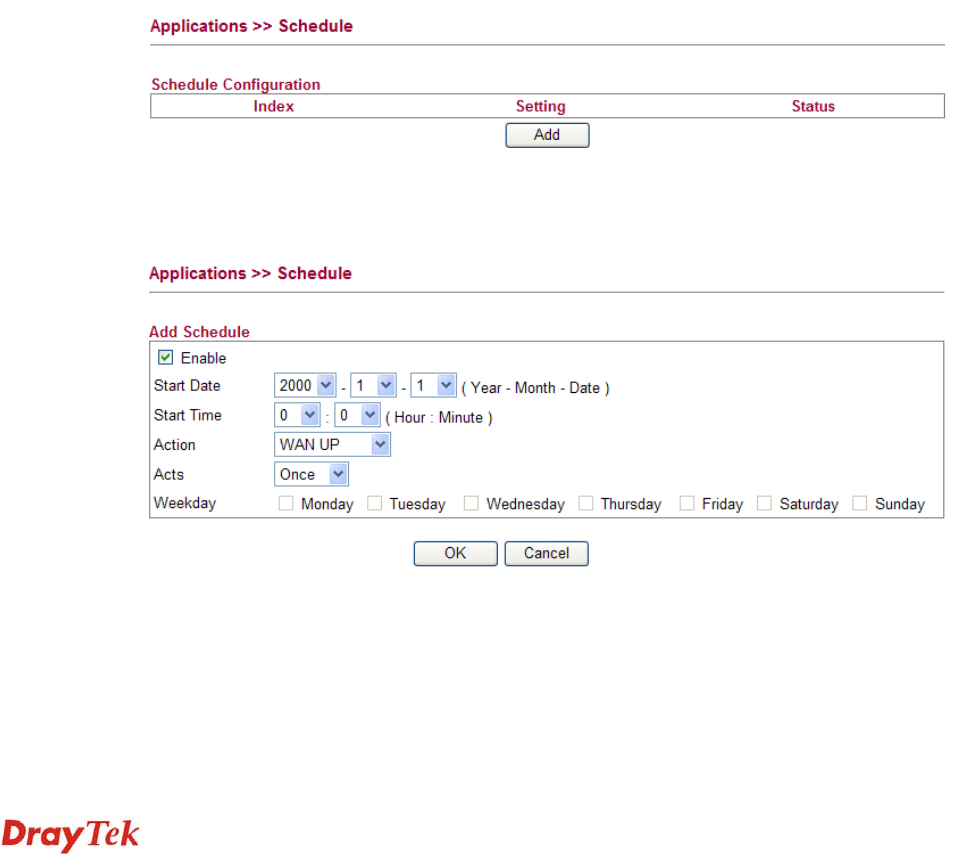Open the Start Time minute dropdown
Viewport: 966px width, 855px height.
click(357, 415)
